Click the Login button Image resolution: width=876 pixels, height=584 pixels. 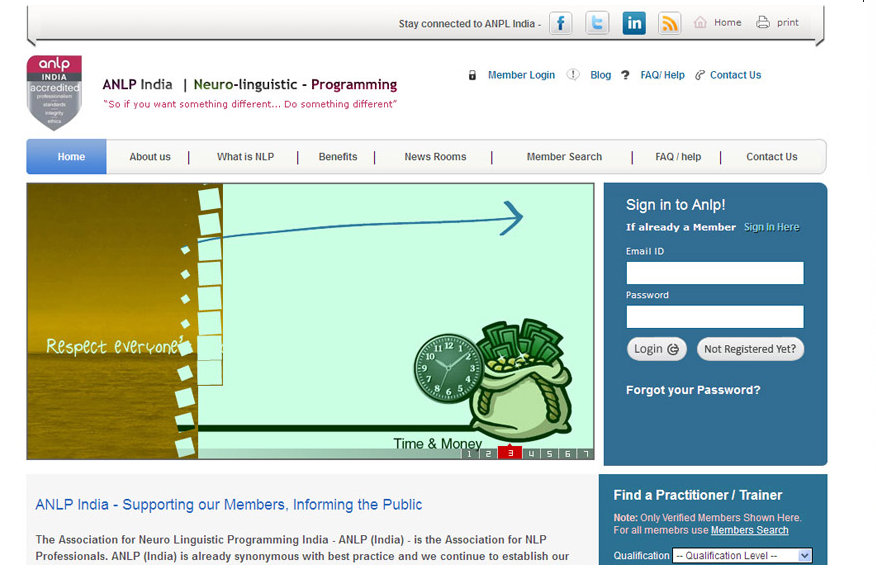[656, 349]
